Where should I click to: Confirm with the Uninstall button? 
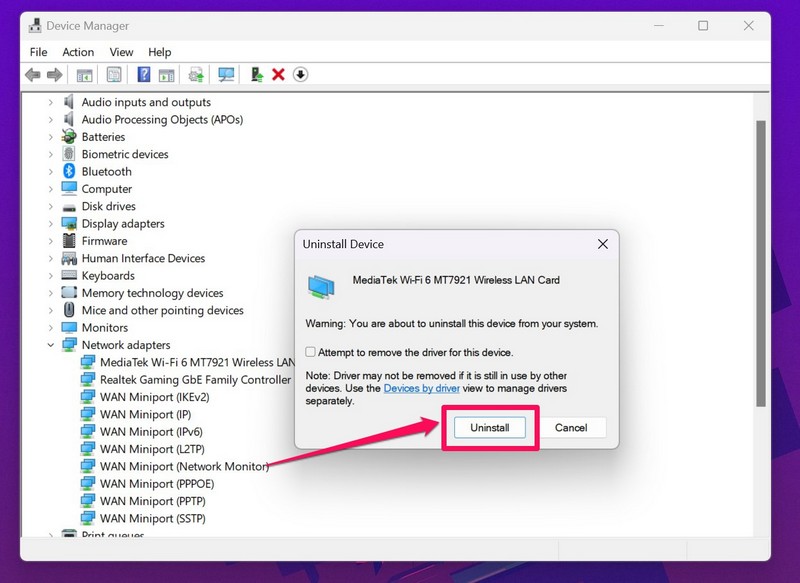click(x=489, y=428)
